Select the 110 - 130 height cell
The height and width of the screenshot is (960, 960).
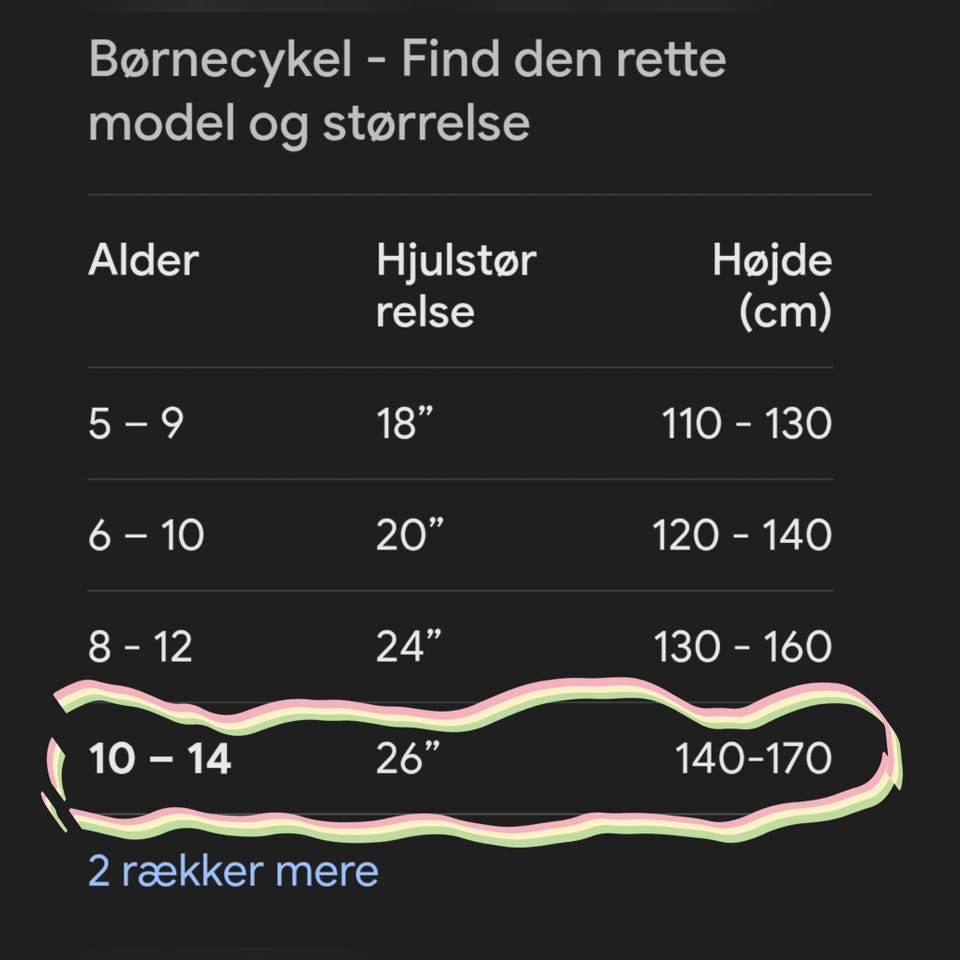[x=746, y=423]
